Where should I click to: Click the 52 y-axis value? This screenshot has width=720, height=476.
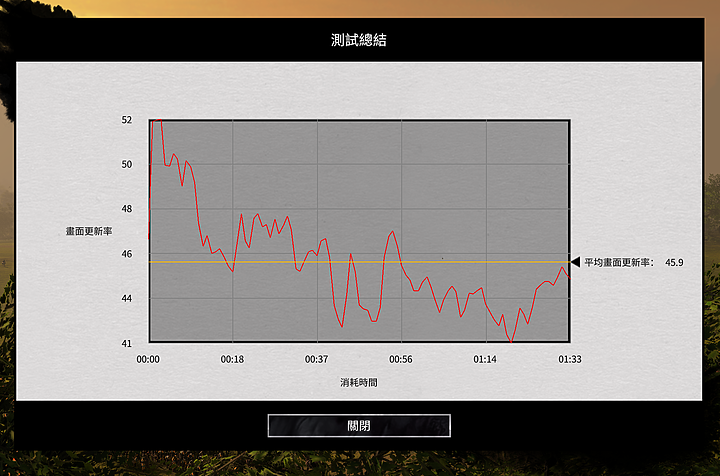(x=127, y=120)
